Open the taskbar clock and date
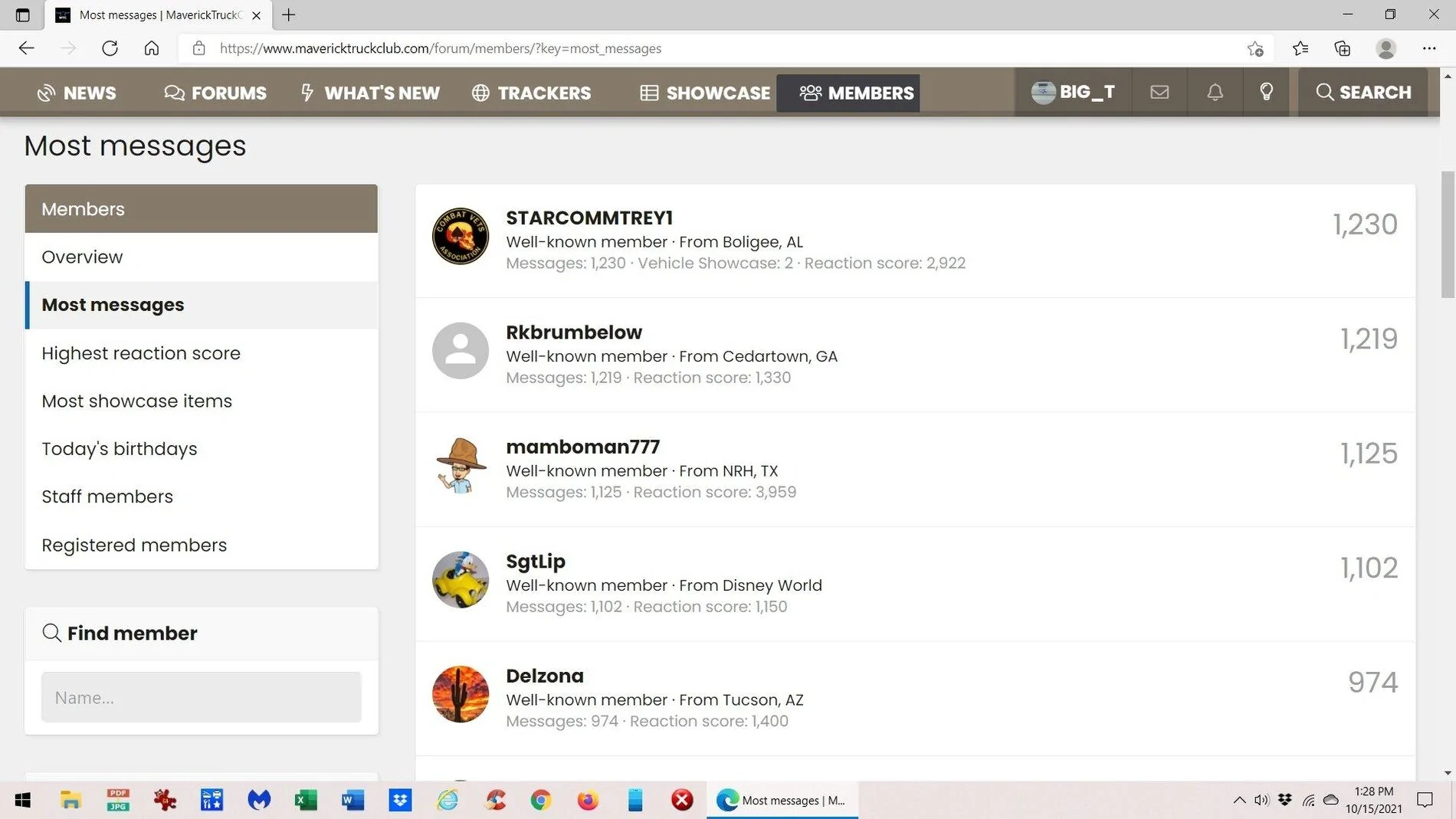The image size is (1456, 819). point(1374,800)
